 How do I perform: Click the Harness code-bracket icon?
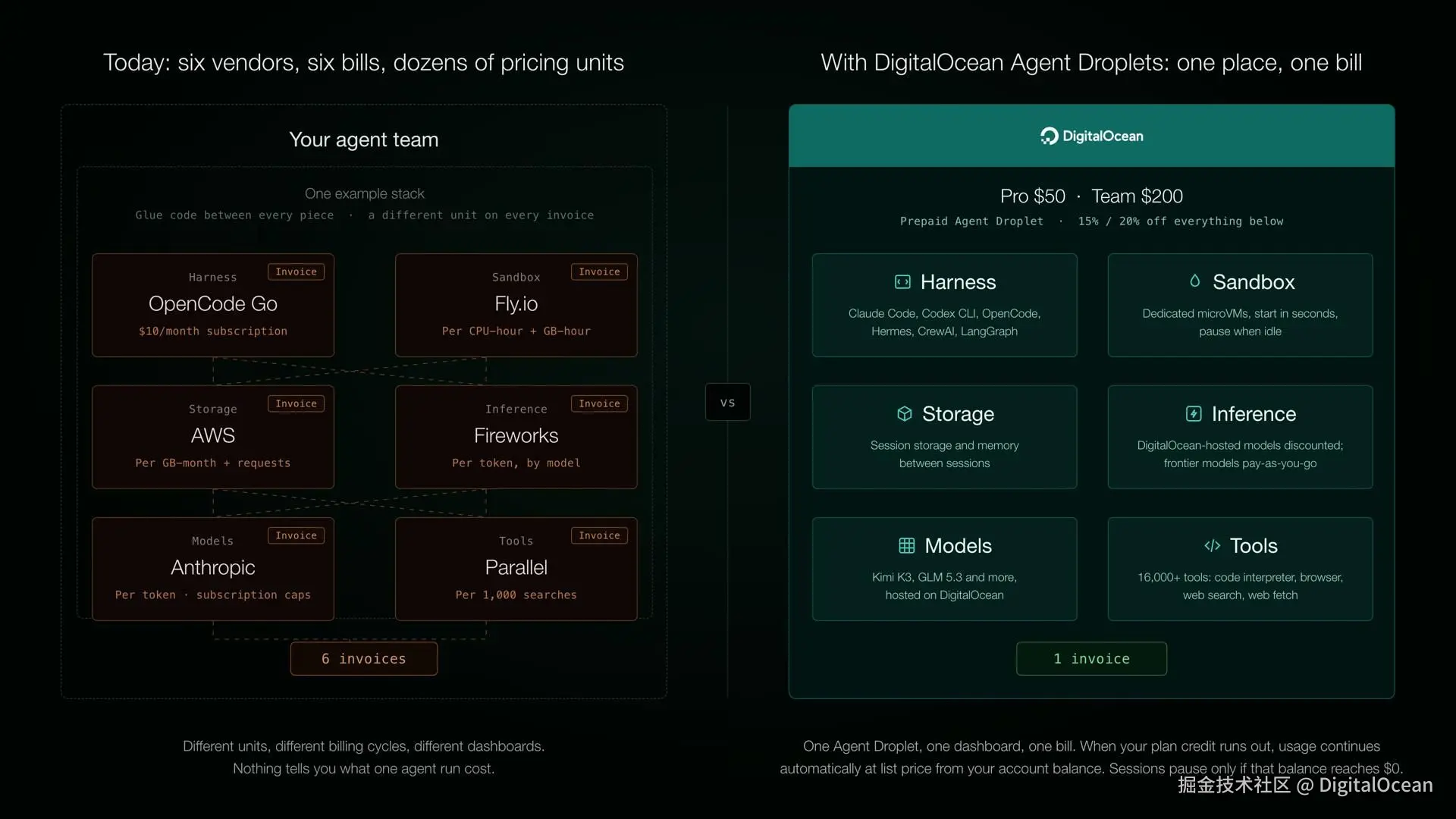point(902,282)
